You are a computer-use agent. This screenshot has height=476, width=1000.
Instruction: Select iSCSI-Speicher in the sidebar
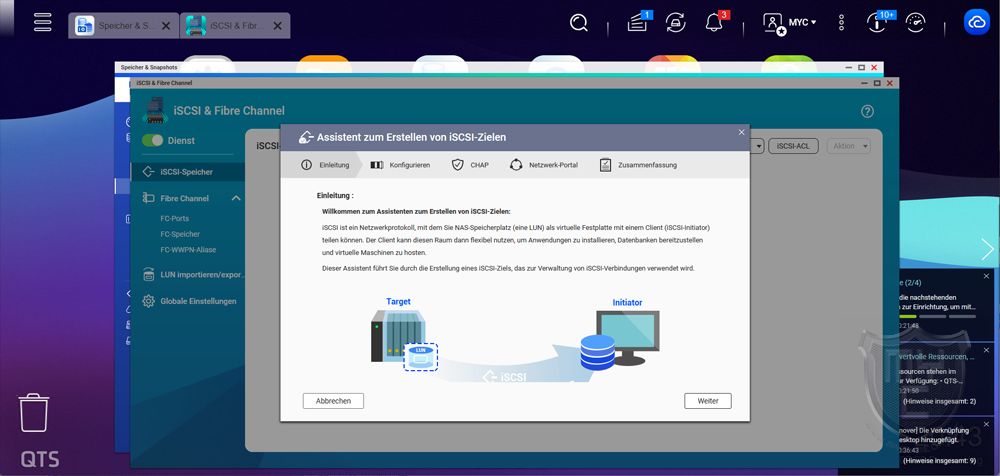[x=188, y=172]
